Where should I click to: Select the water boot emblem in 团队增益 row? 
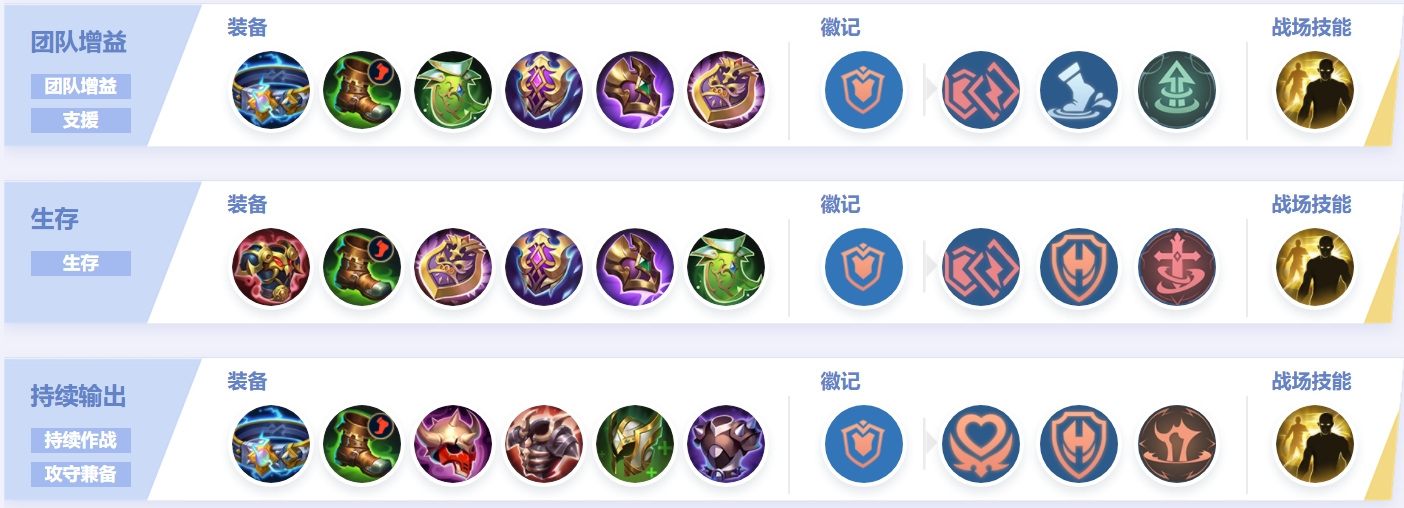pos(1079,91)
